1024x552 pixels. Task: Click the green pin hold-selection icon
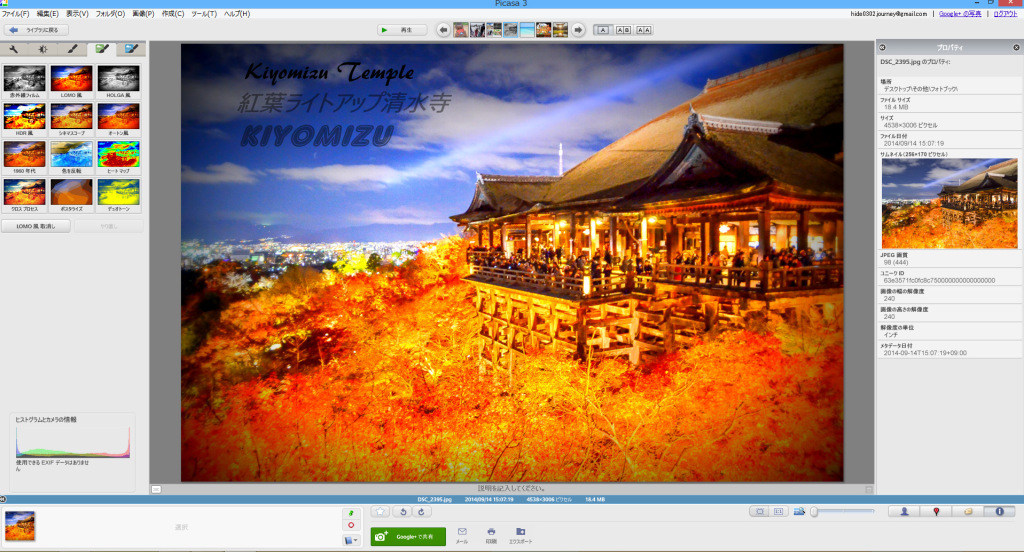pos(351,513)
